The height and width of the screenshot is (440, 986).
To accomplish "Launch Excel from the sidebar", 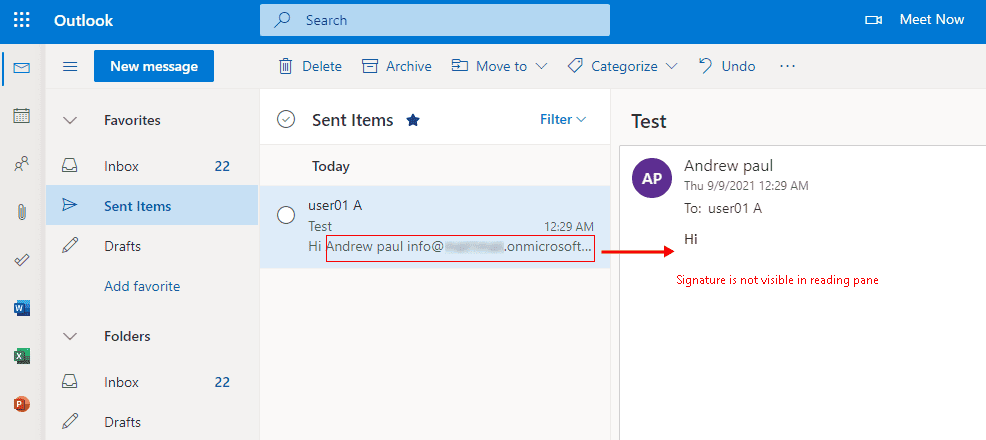I will (21, 356).
